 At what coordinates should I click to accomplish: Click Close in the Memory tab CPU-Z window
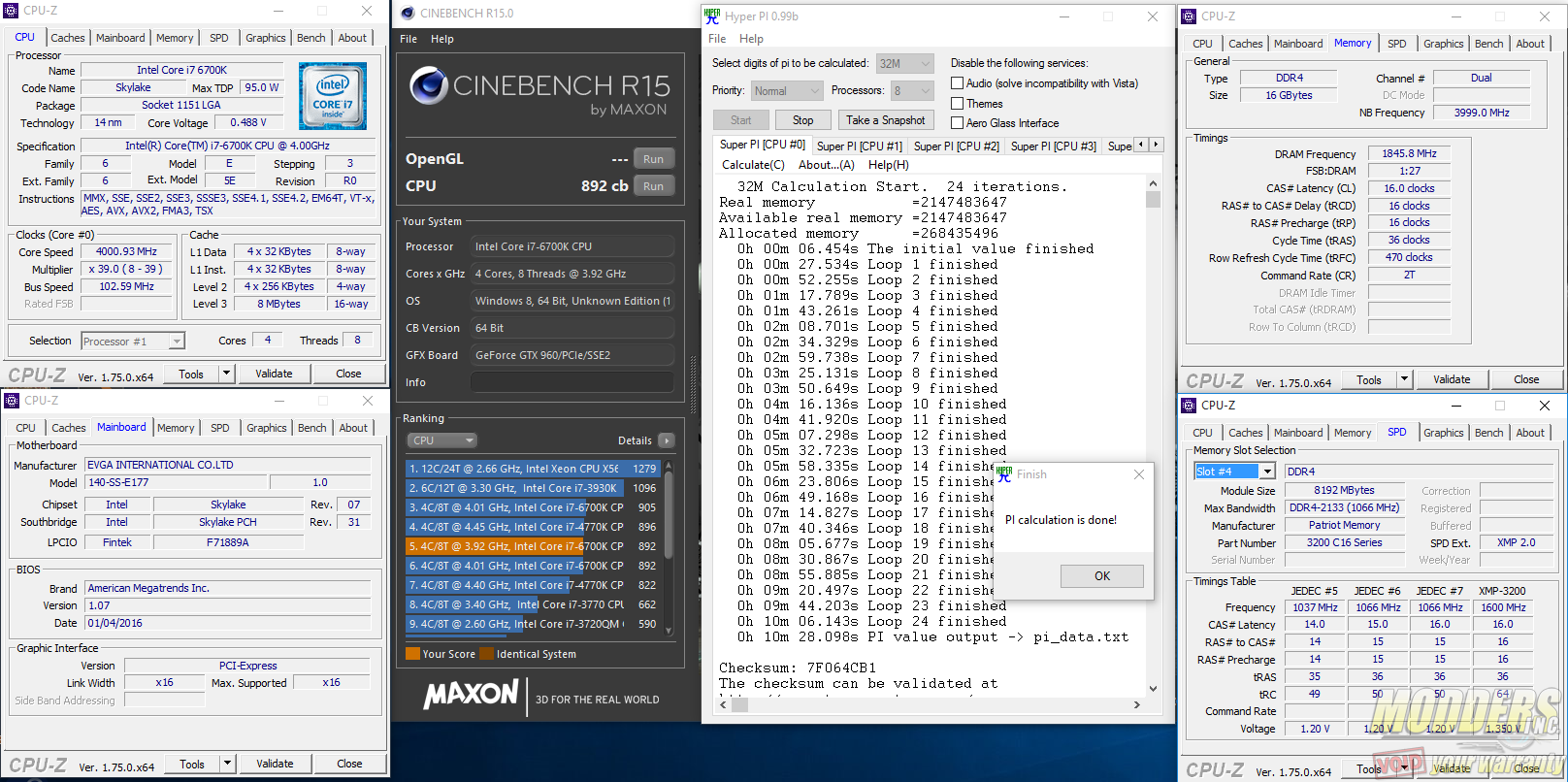[x=1526, y=379]
